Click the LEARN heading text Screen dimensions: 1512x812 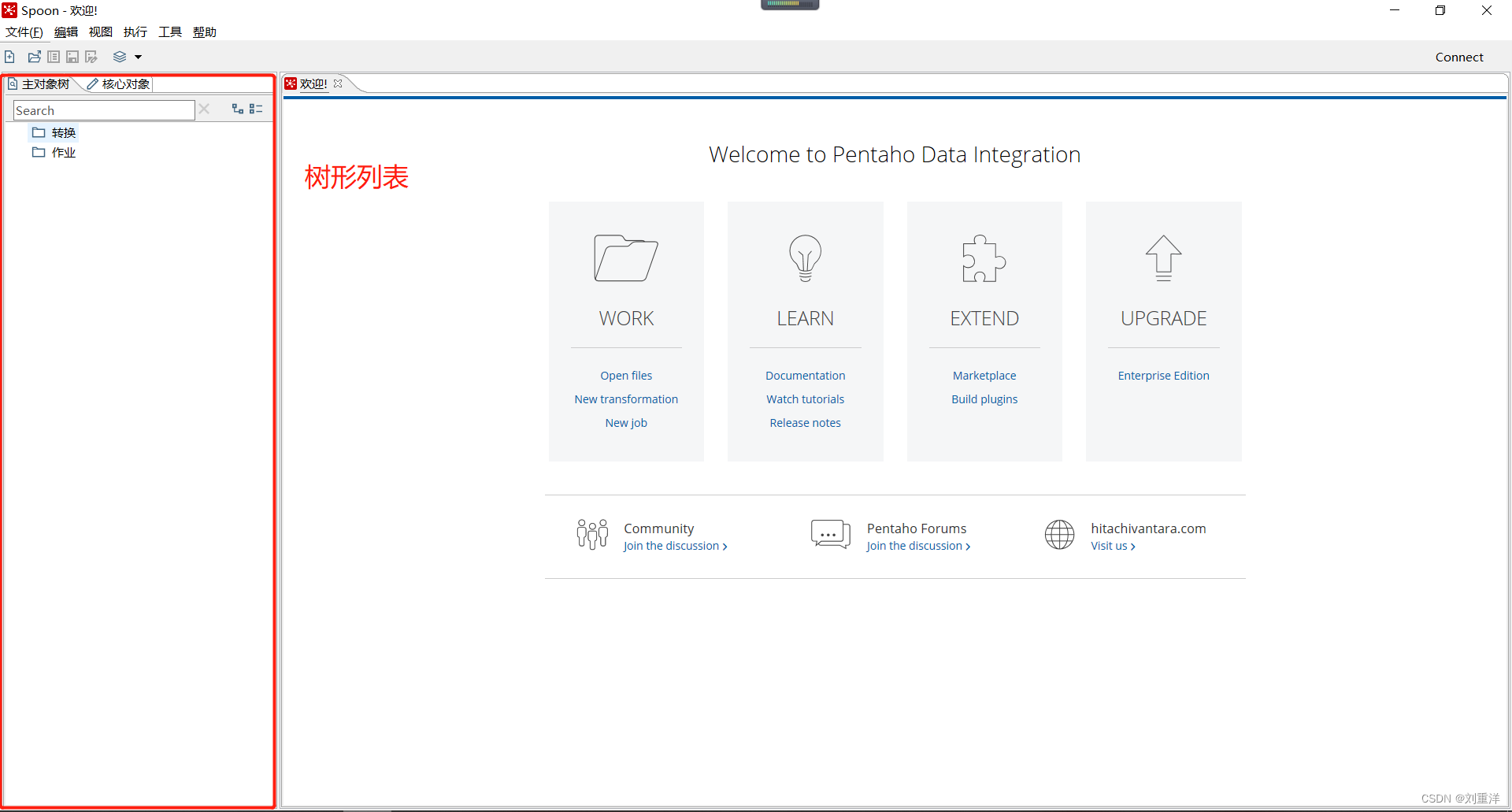(805, 318)
